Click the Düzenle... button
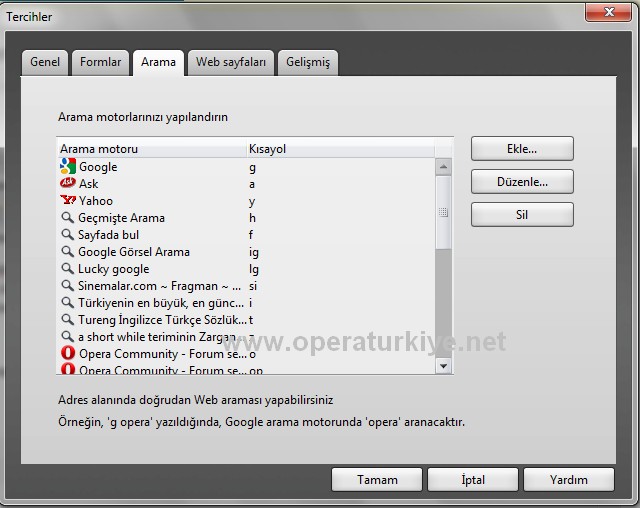The image size is (640, 508). pyautogui.click(x=522, y=182)
